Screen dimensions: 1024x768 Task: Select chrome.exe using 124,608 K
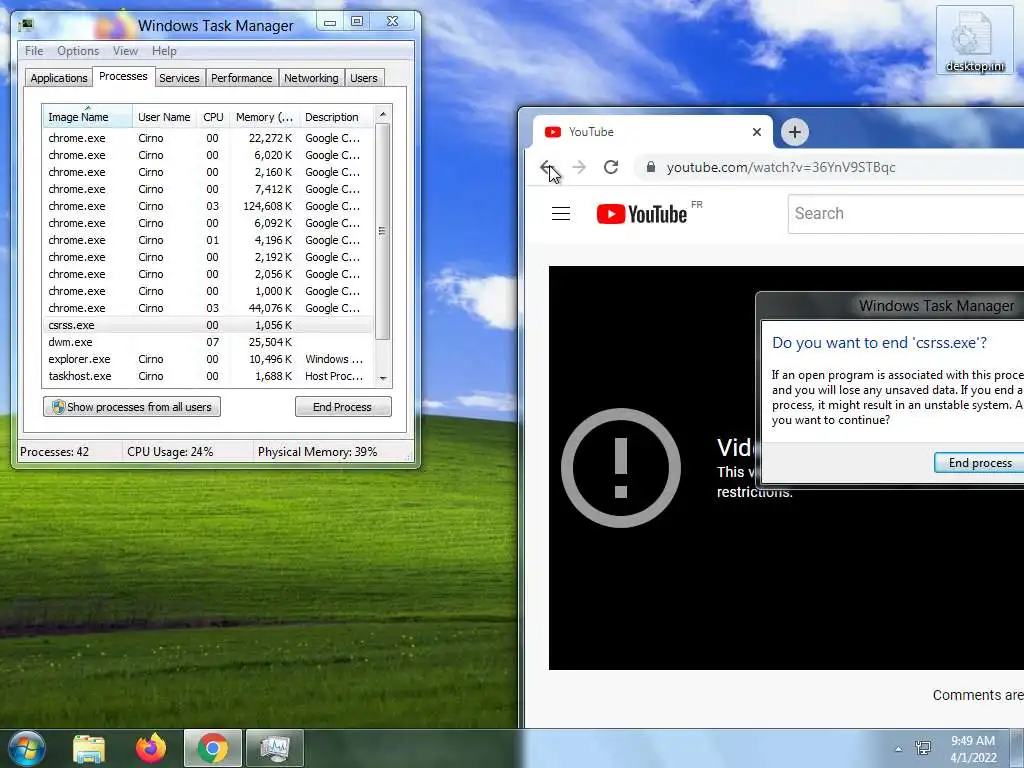point(208,206)
